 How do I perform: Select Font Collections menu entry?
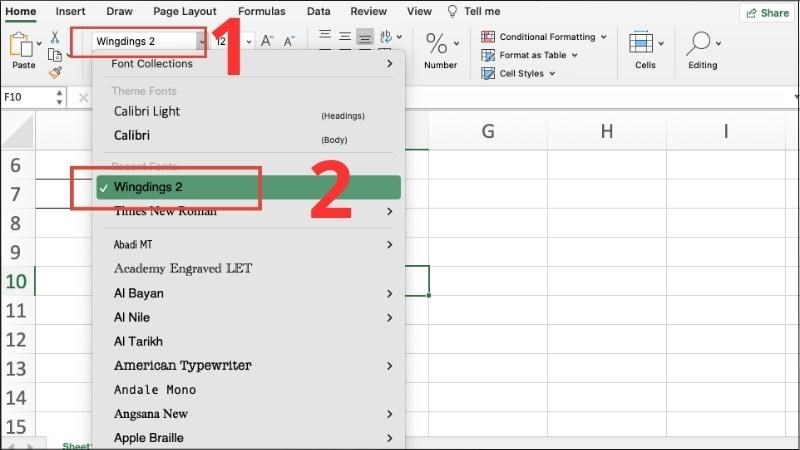pyautogui.click(x=248, y=64)
